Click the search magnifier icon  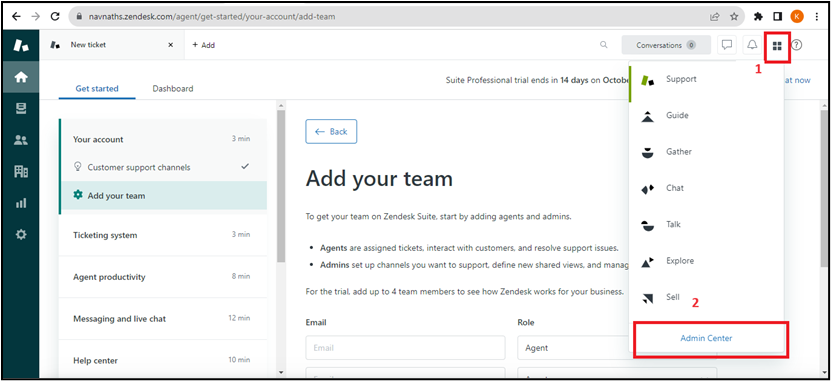click(603, 45)
